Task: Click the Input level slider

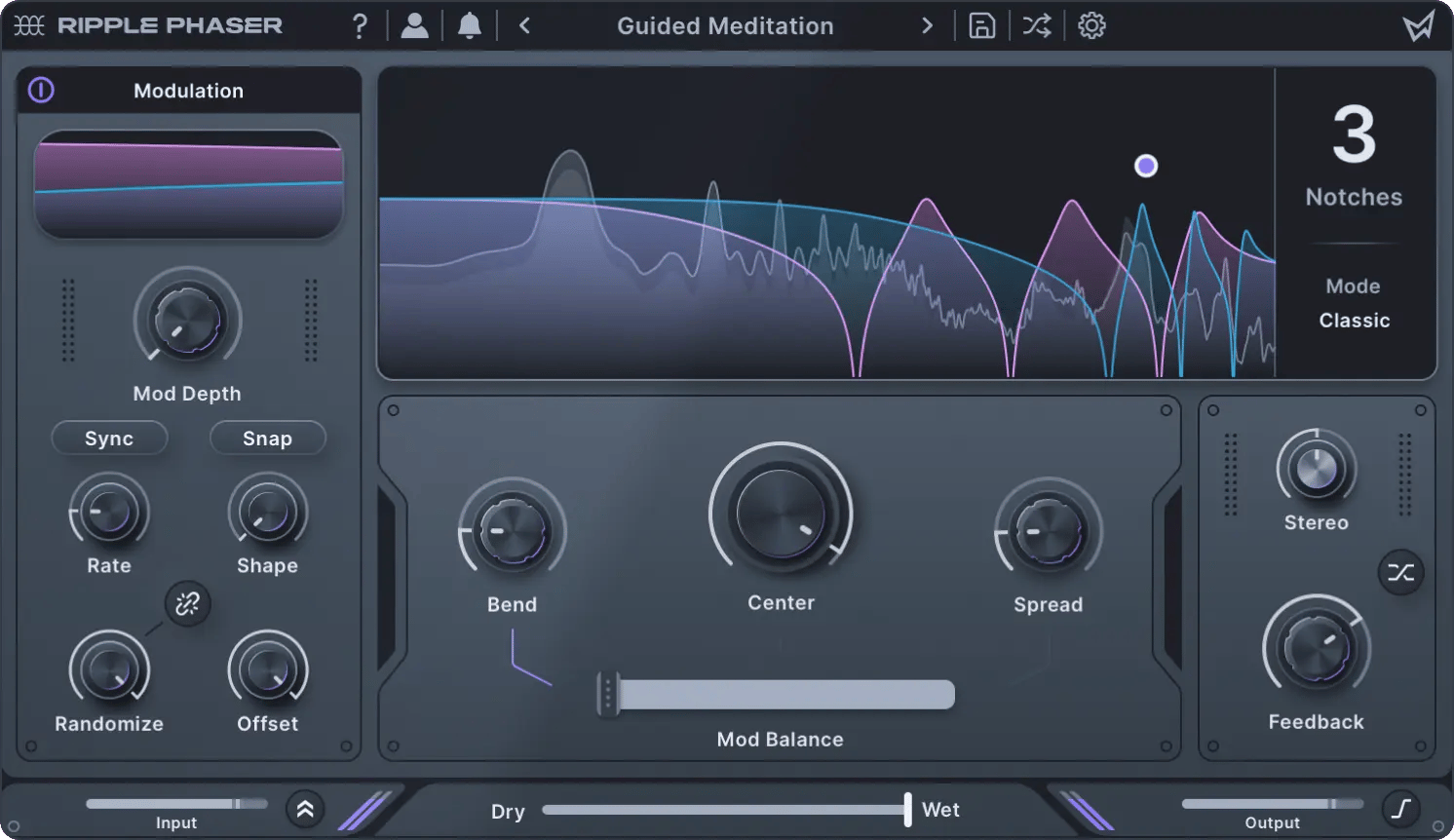Action: [x=176, y=804]
